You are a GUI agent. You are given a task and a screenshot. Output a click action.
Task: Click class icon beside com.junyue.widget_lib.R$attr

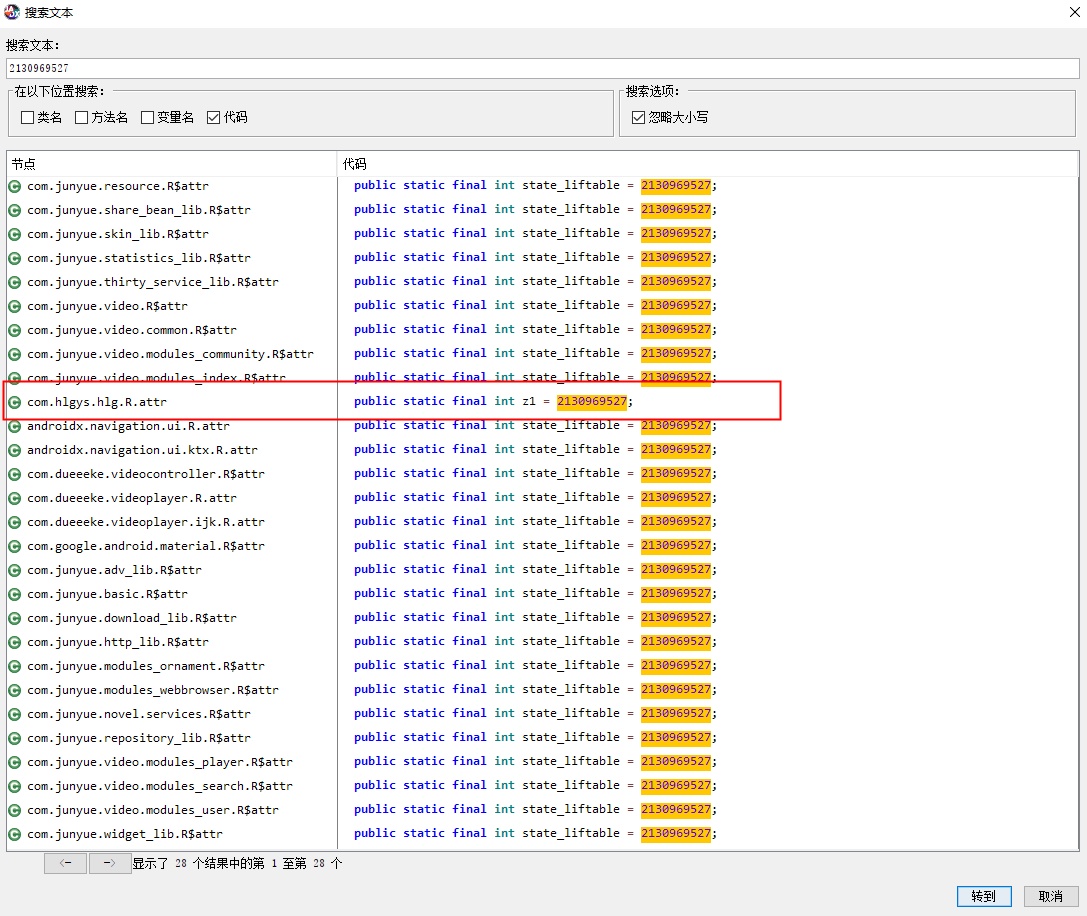(15, 834)
